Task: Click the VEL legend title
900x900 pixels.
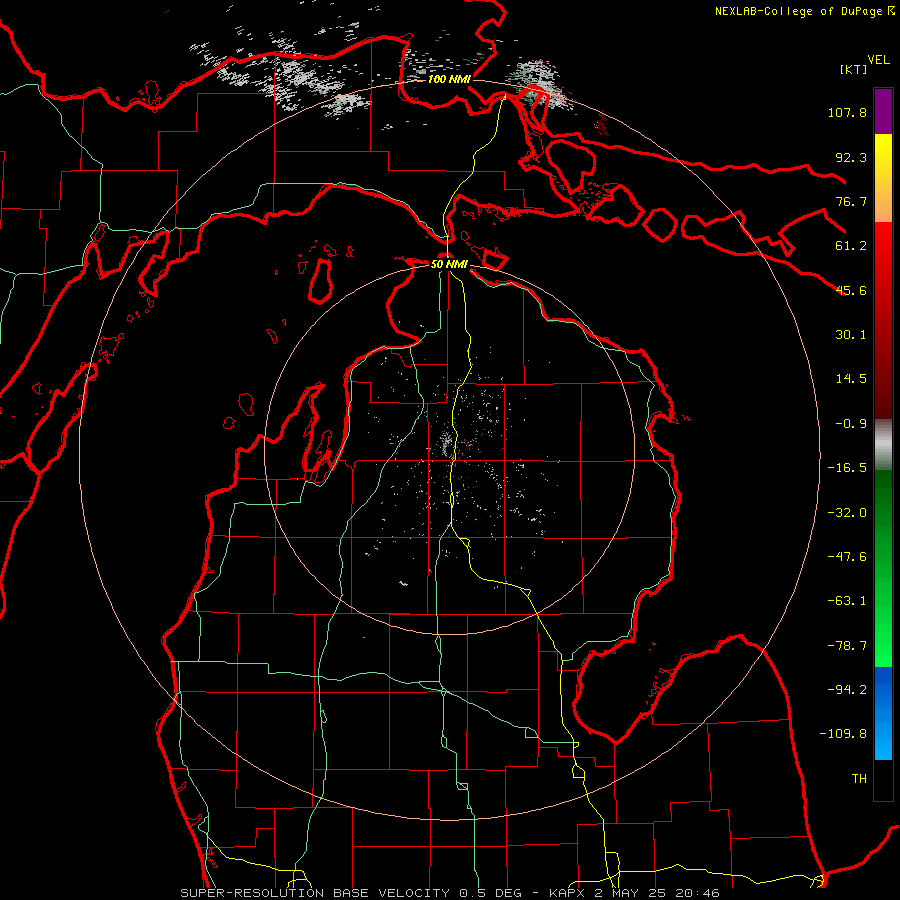Action: pos(878,60)
